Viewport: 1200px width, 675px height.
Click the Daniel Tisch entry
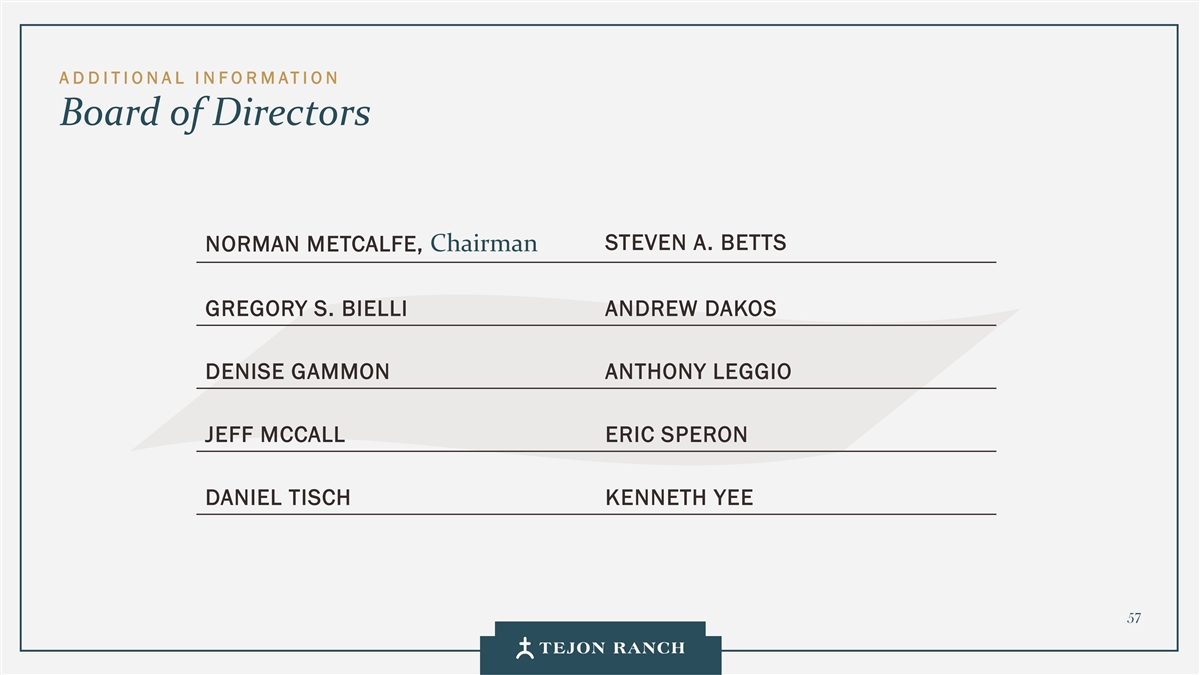(x=278, y=498)
